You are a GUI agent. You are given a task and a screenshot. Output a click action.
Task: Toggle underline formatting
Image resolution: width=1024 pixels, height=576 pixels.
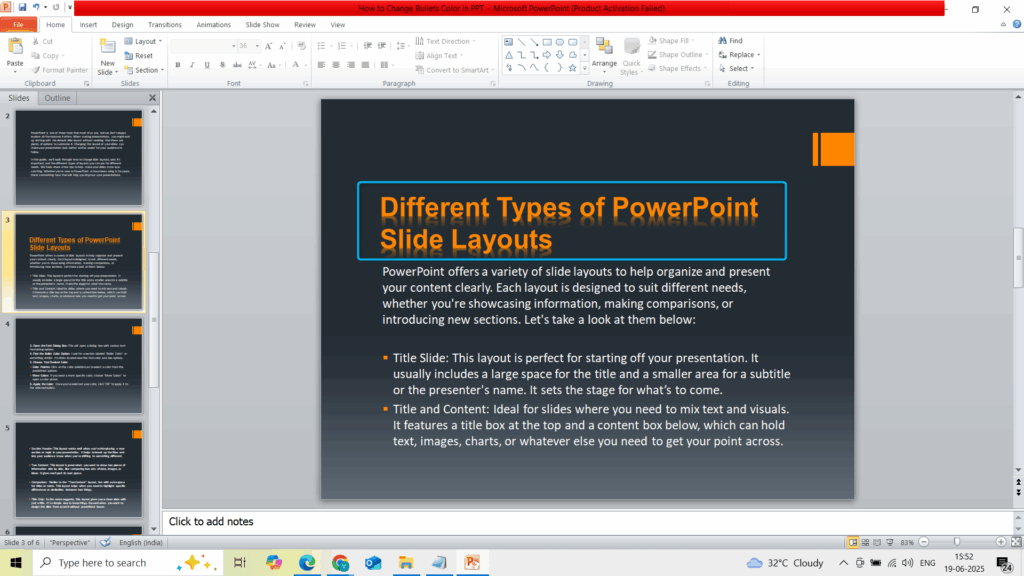tap(206, 64)
